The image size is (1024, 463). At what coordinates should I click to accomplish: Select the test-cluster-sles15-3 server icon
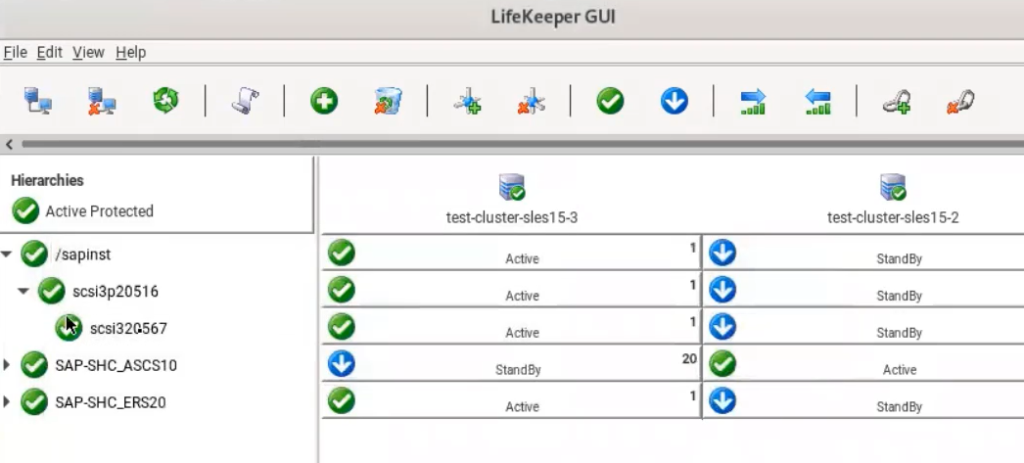(x=511, y=187)
